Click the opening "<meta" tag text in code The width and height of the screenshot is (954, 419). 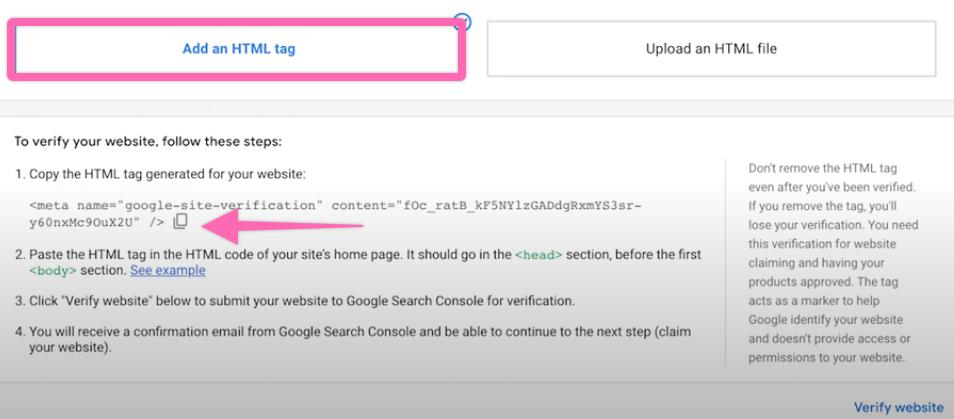[47, 205]
